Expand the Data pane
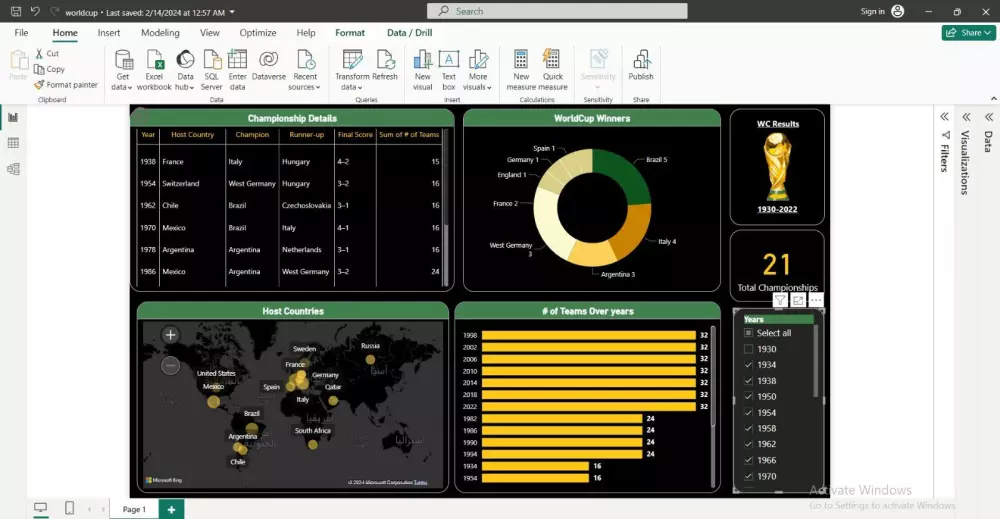 click(x=989, y=117)
